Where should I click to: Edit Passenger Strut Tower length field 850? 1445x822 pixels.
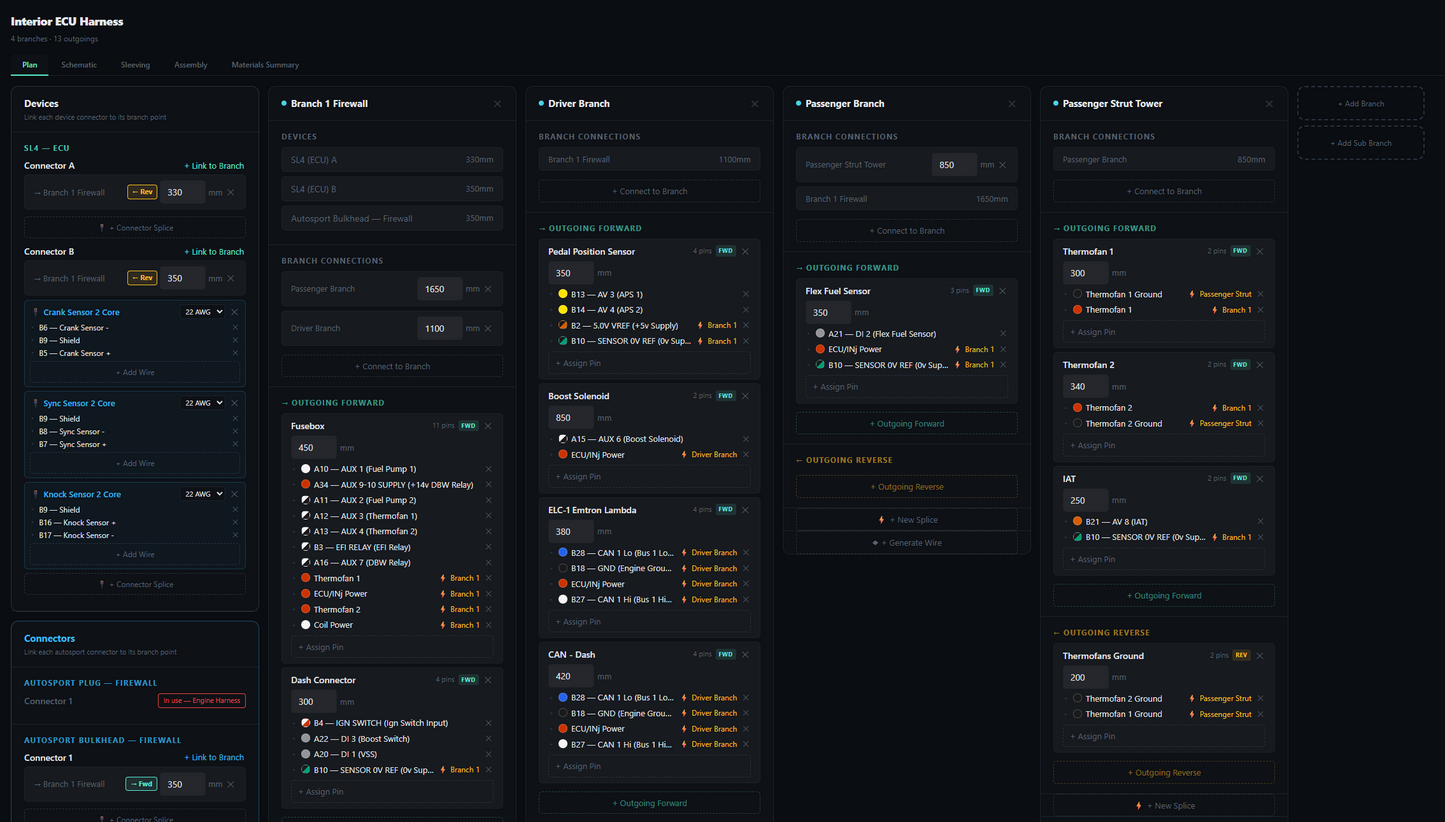[x=954, y=165]
